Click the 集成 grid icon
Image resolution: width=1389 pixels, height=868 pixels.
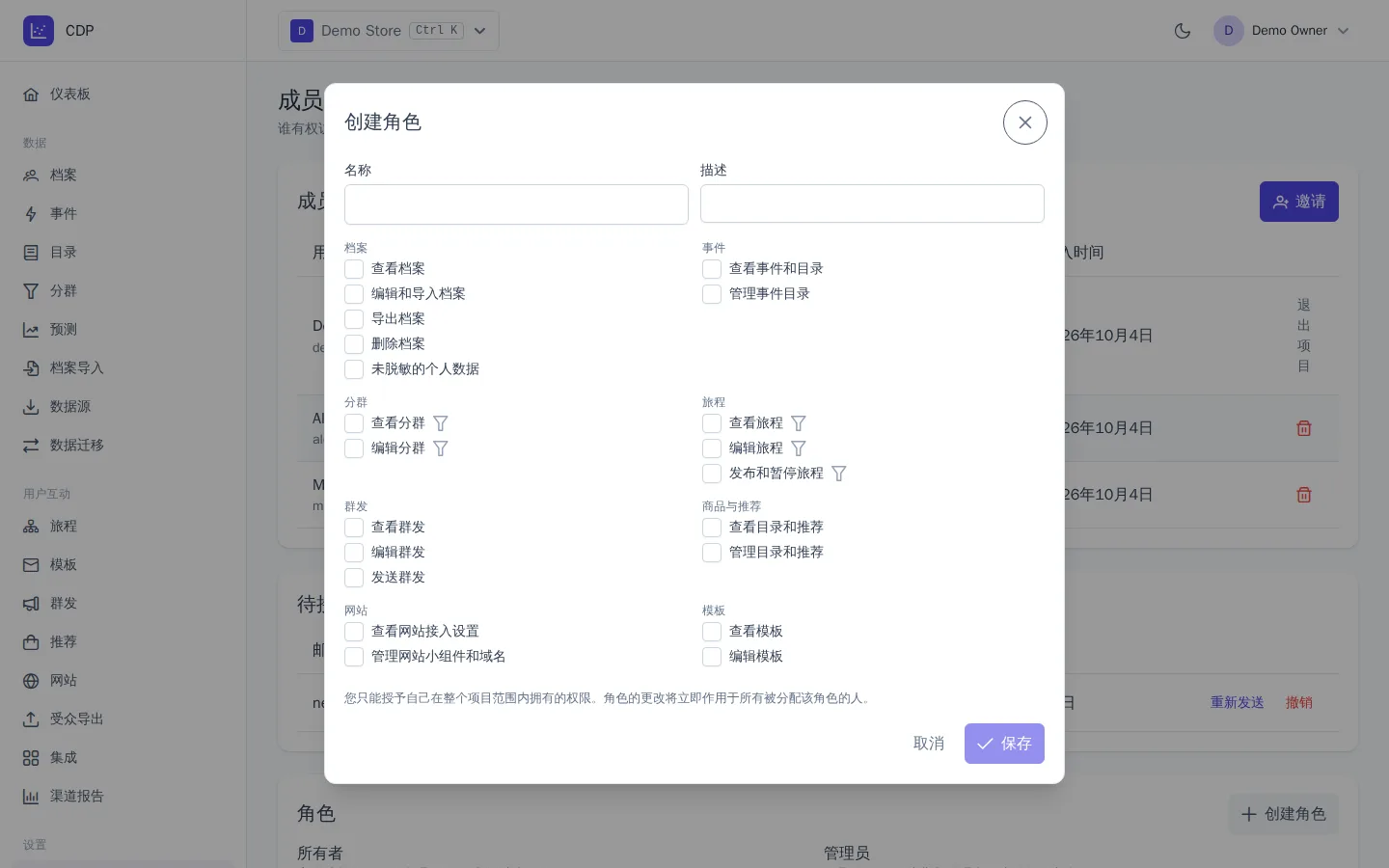click(31, 758)
